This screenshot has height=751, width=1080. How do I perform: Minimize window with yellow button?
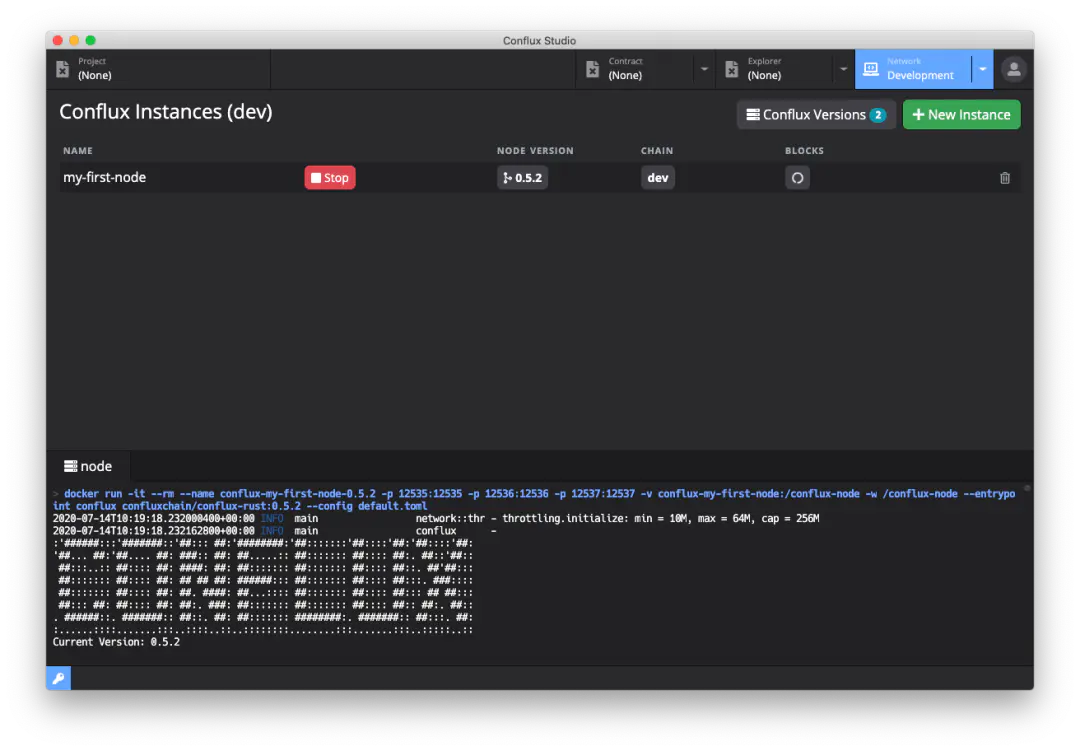click(x=74, y=41)
